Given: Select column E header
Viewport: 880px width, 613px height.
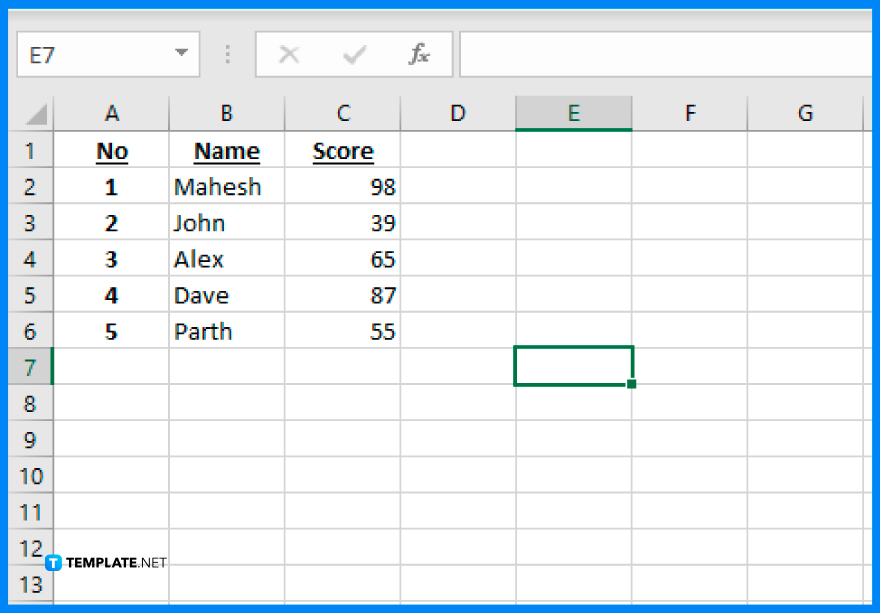Looking at the screenshot, I should click(x=573, y=113).
